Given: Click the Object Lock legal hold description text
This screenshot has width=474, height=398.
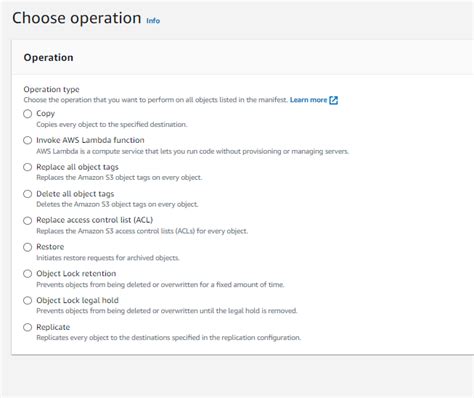Looking at the screenshot, I should pyautogui.click(x=167, y=311).
